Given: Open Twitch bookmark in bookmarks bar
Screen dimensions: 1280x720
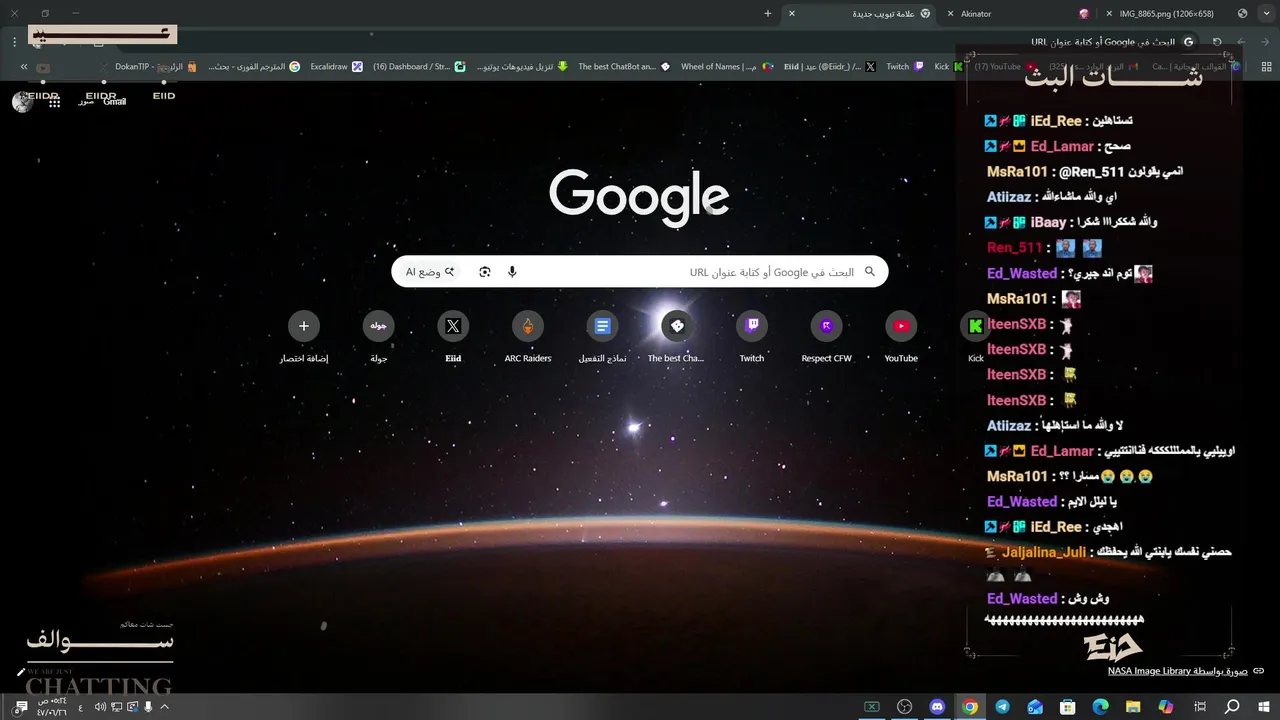Looking at the screenshot, I should pos(904,67).
